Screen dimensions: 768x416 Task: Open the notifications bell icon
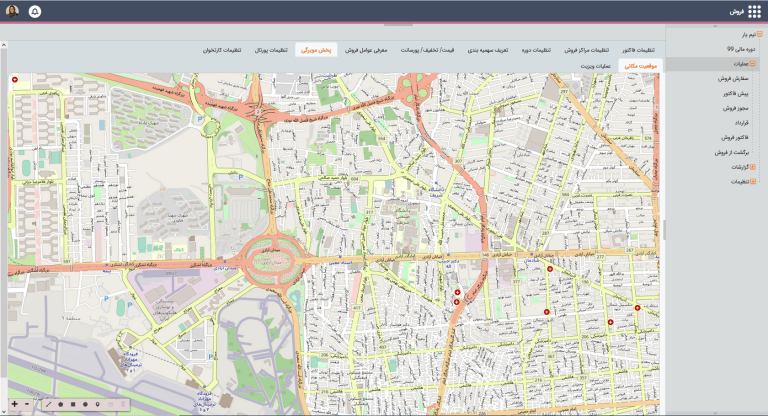35,11
